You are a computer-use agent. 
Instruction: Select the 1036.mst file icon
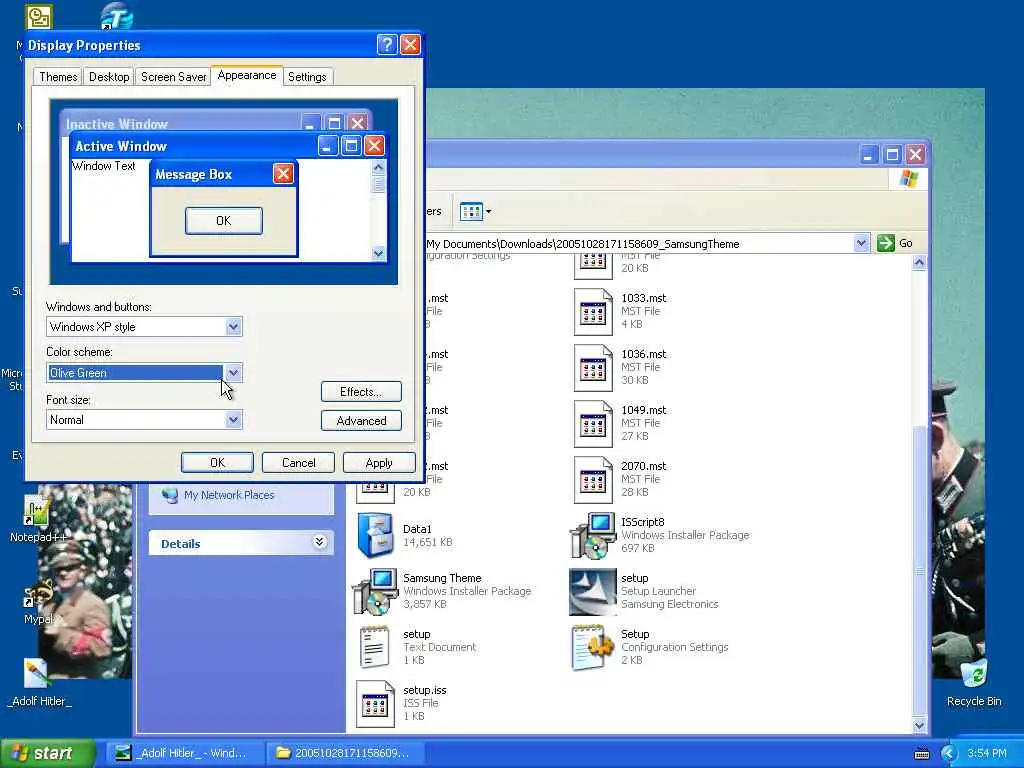(593, 368)
